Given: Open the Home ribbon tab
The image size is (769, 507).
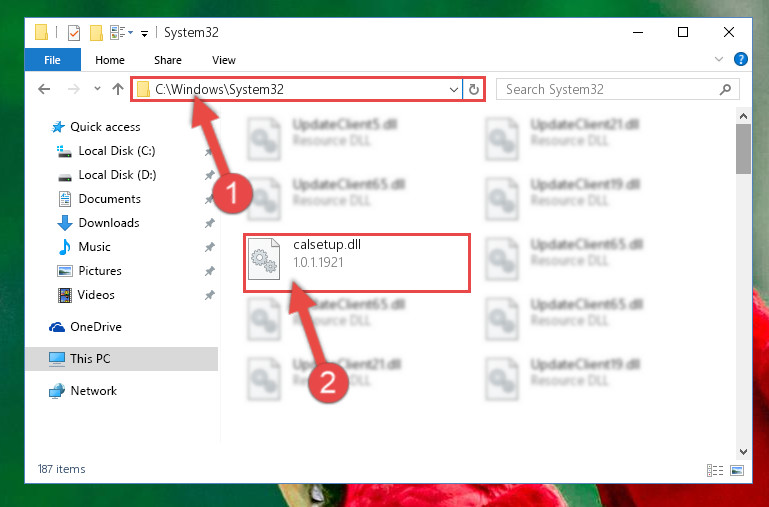Looking at the screenshot, I should (x=110, y=60).
